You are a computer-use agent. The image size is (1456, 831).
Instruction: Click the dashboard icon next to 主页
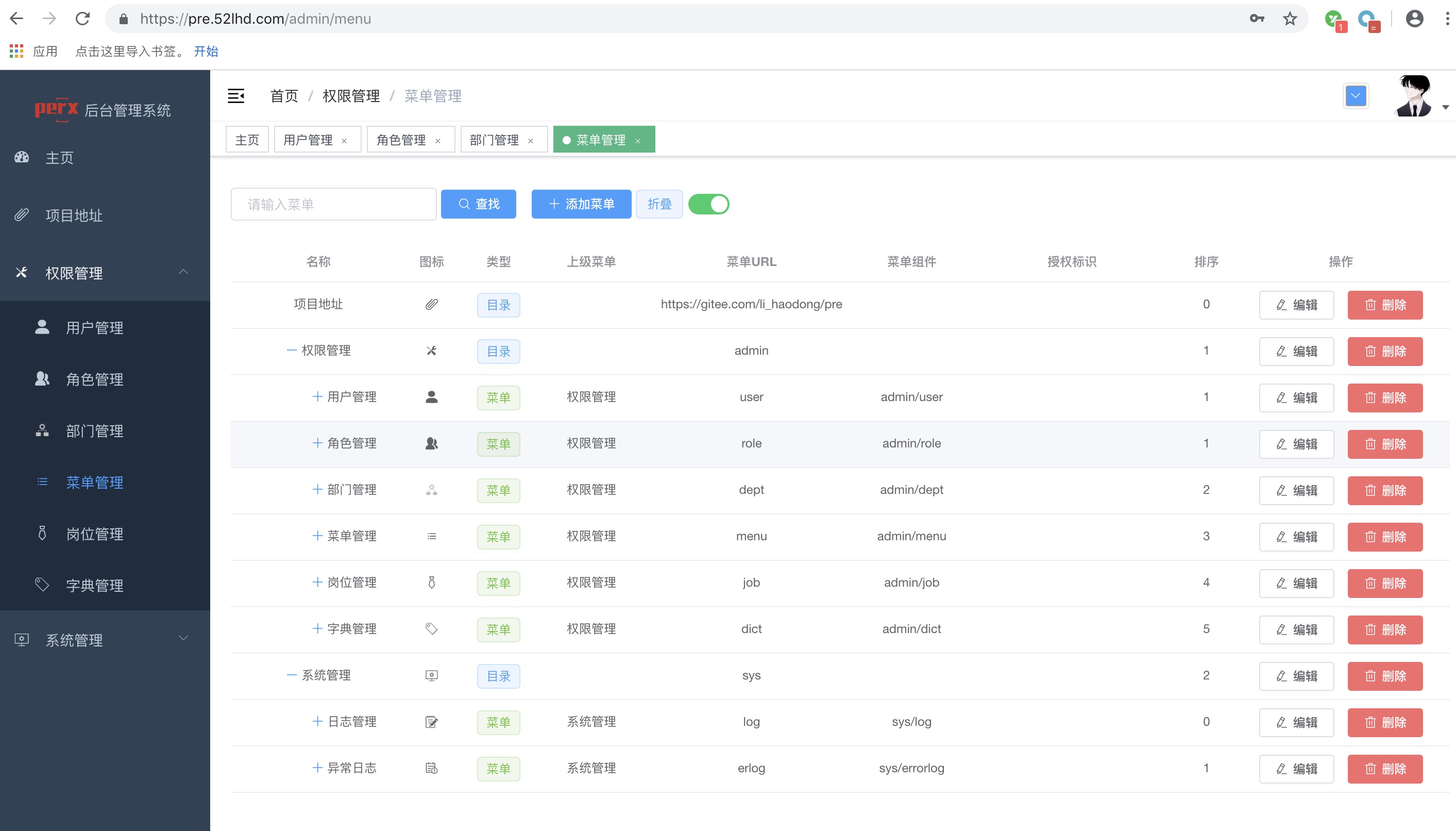tap(22, 157)
